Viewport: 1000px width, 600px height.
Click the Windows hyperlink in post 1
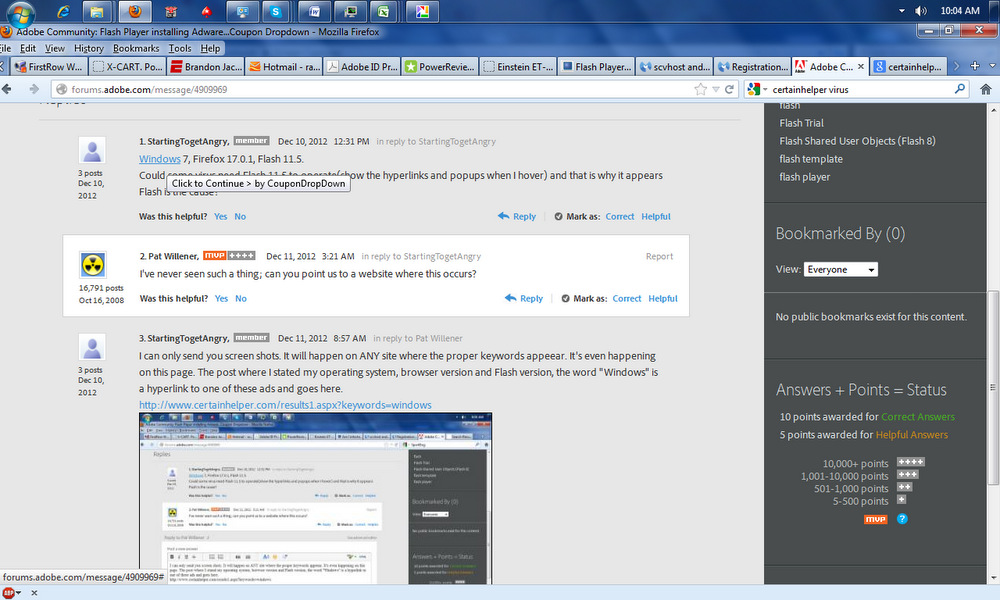(159, 159)
